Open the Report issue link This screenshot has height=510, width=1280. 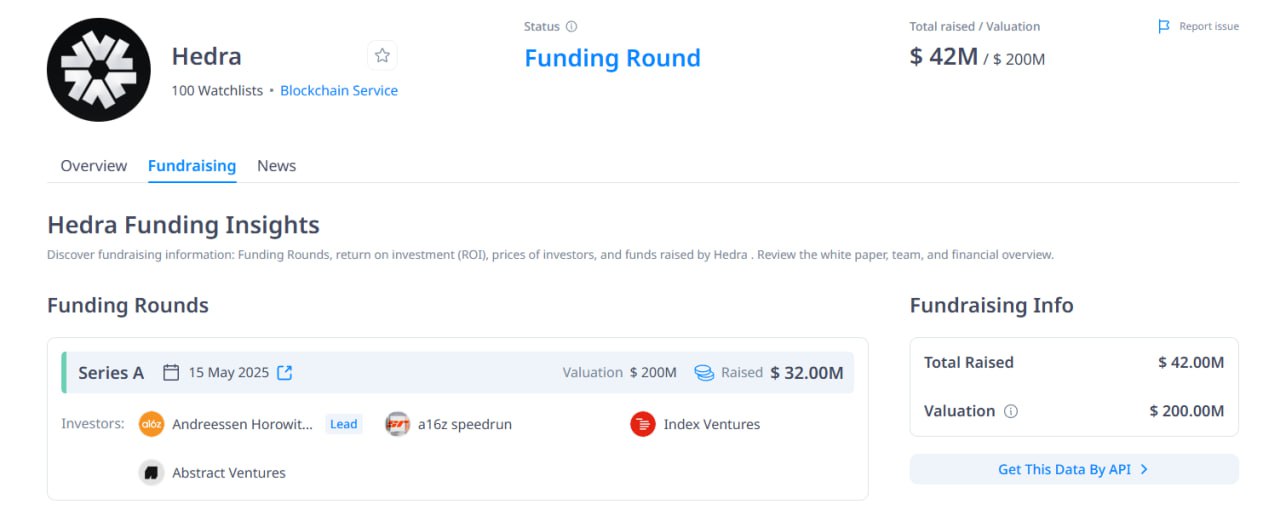(x=1209, y=27)
